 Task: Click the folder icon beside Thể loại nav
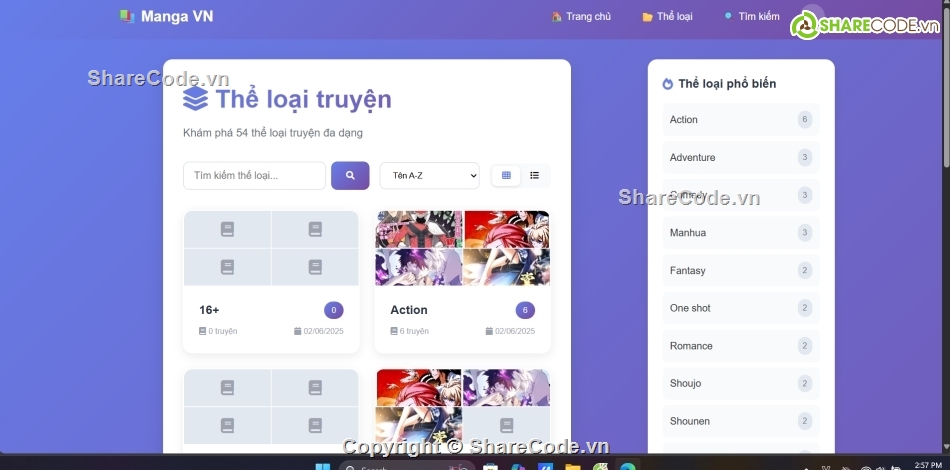tap(648, 17)
